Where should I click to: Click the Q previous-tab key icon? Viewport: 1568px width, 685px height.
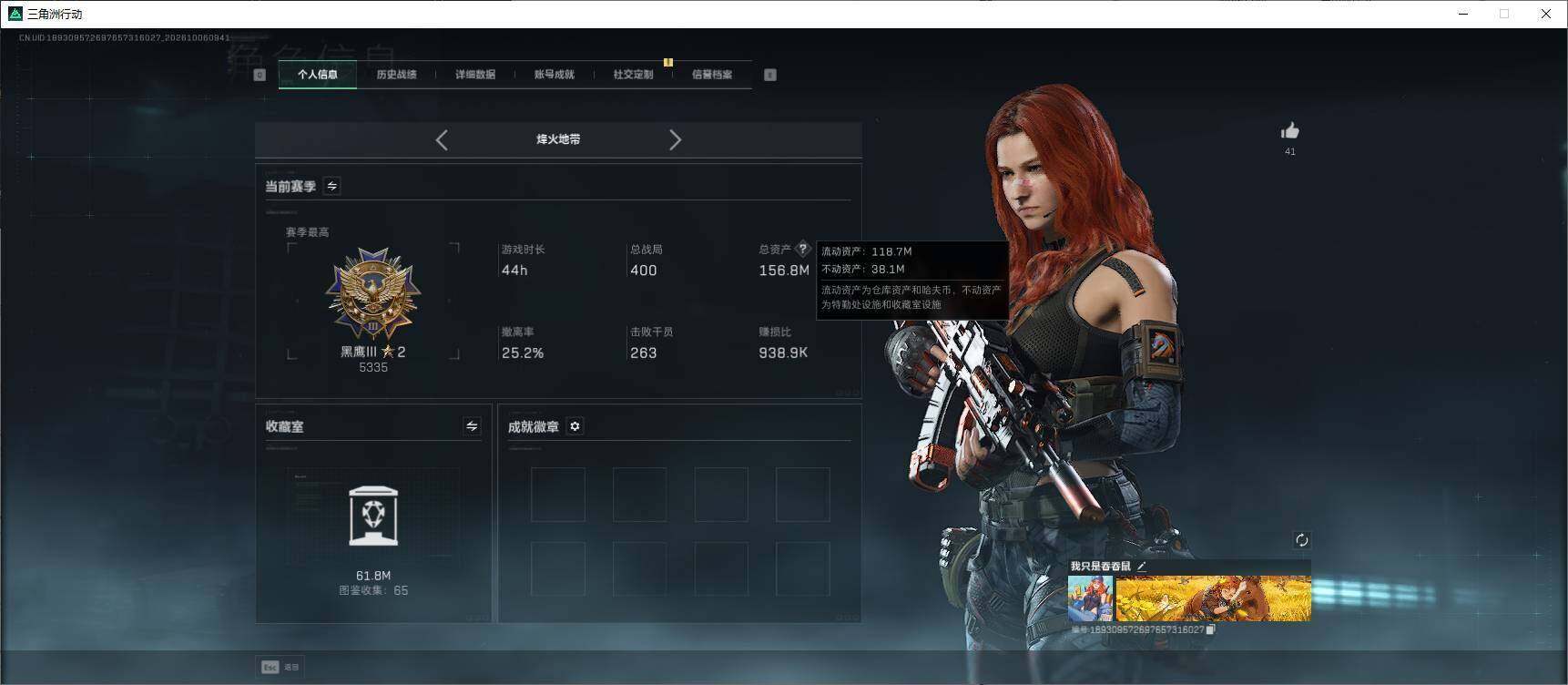260,75
